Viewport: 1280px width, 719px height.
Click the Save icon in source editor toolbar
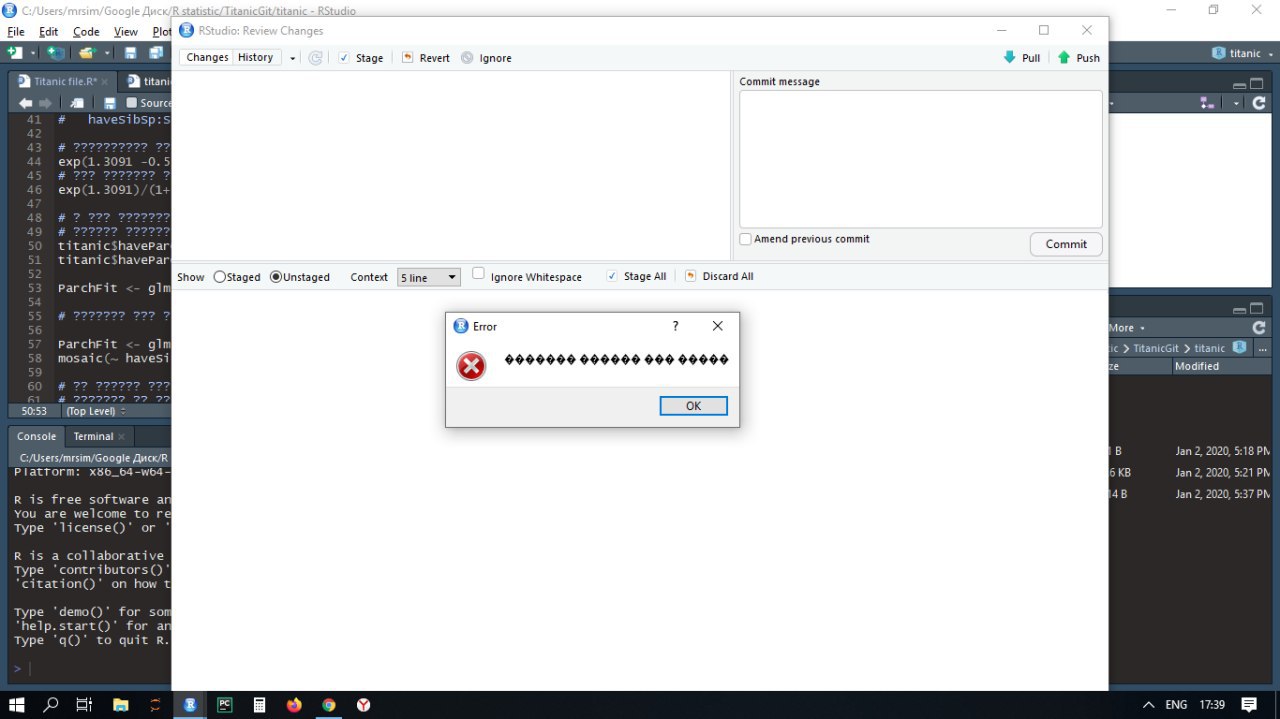point(110,103)
